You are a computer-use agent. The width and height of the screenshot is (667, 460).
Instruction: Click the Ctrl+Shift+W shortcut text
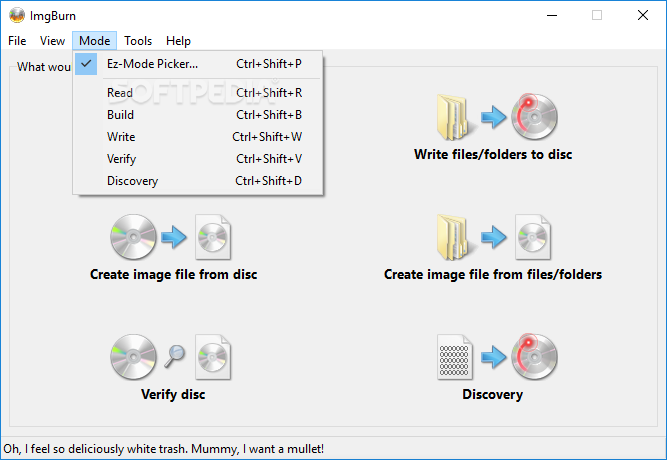267,137
